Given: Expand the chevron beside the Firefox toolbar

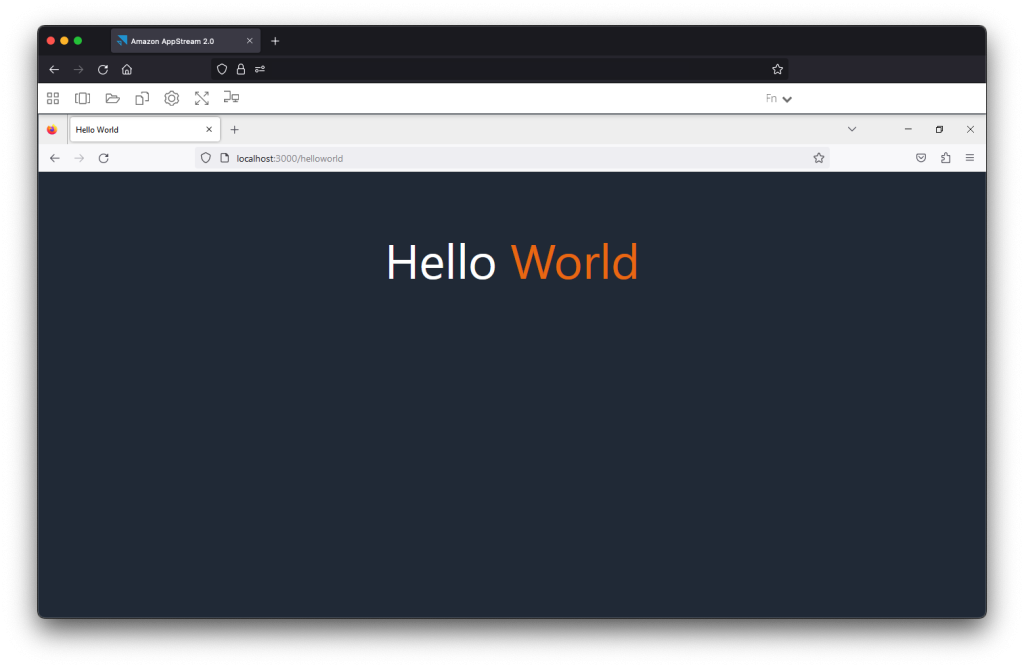Looking at the screenshot, I should point(852,129).
